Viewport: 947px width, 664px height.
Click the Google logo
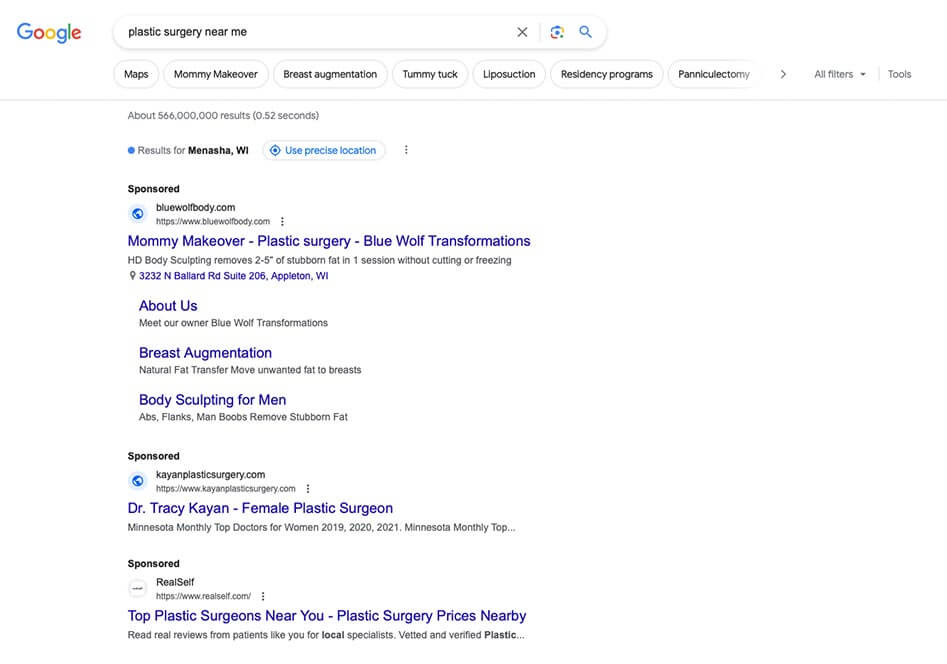(x=49, y=32)
